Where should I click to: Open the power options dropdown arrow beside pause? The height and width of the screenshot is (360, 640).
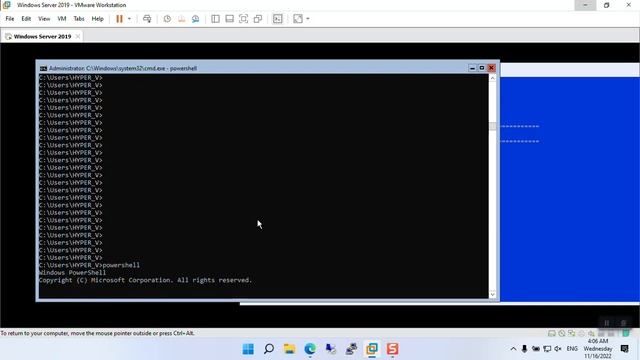click(x=129, y=19)
